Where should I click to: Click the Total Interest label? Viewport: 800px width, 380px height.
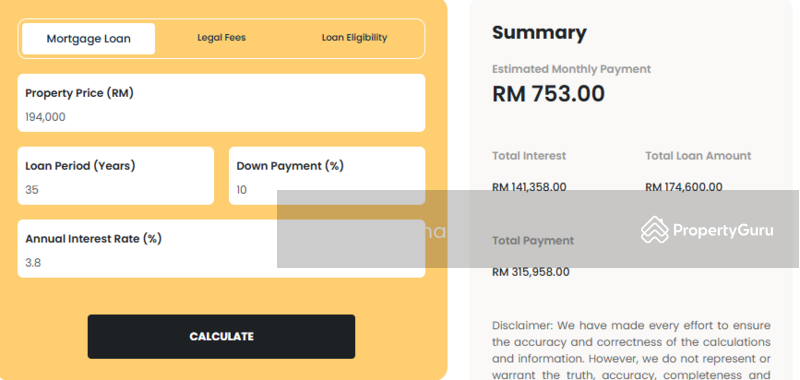click(x=529, y=156)
